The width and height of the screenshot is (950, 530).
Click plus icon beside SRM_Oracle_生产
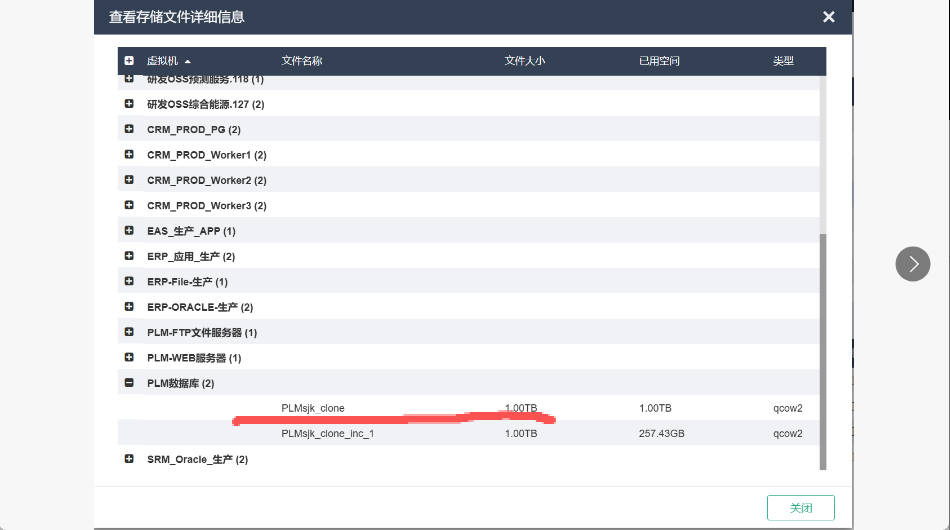pyautogui.click(x=129, y=459)
